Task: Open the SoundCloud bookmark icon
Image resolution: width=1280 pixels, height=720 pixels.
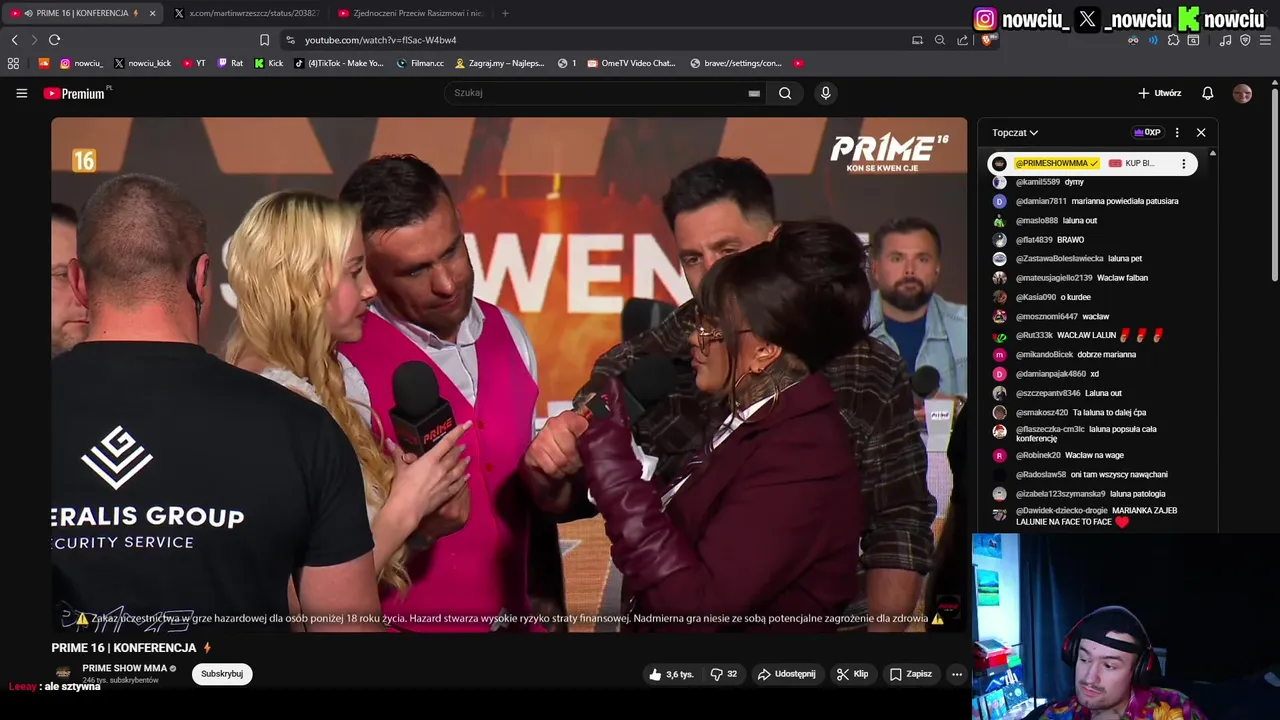Action: pyautogui.click(x=43, y=63)
